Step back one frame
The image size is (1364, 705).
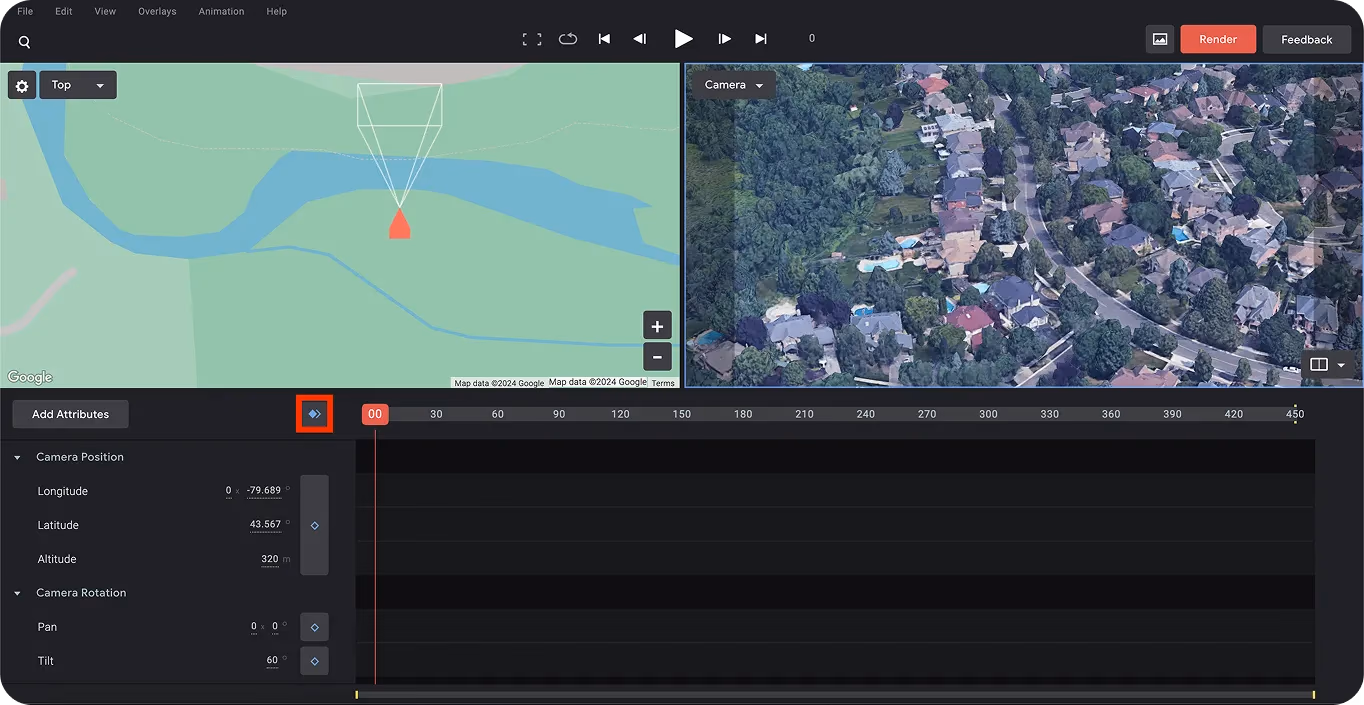(640, 39)
